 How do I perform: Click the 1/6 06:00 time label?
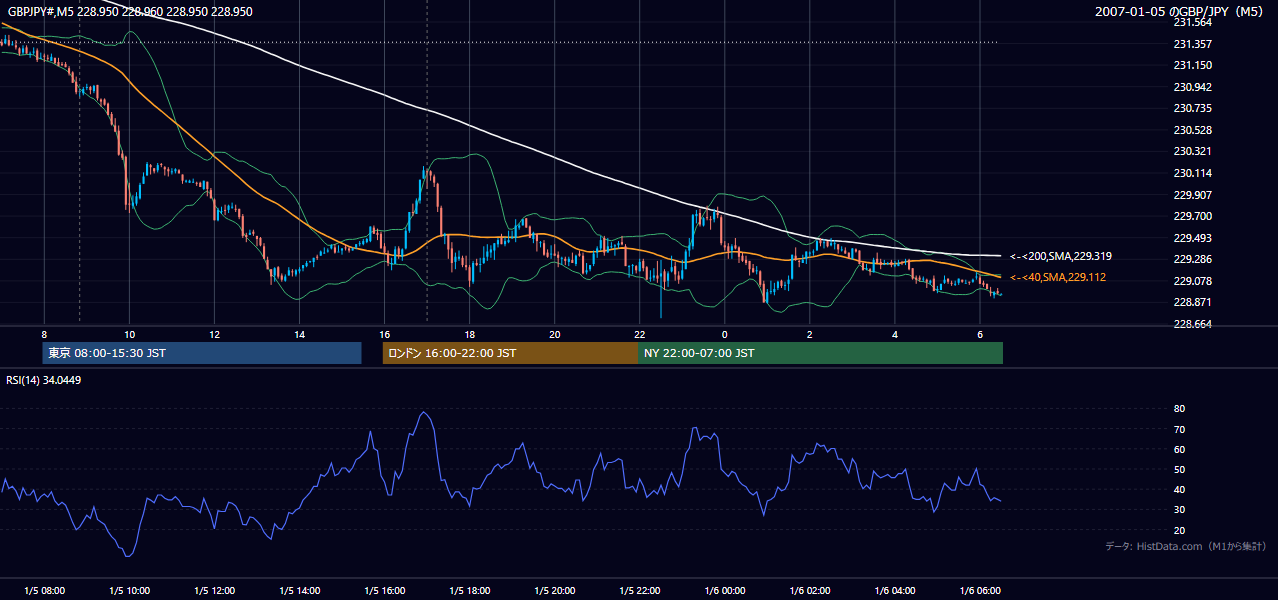coord(980,591)
